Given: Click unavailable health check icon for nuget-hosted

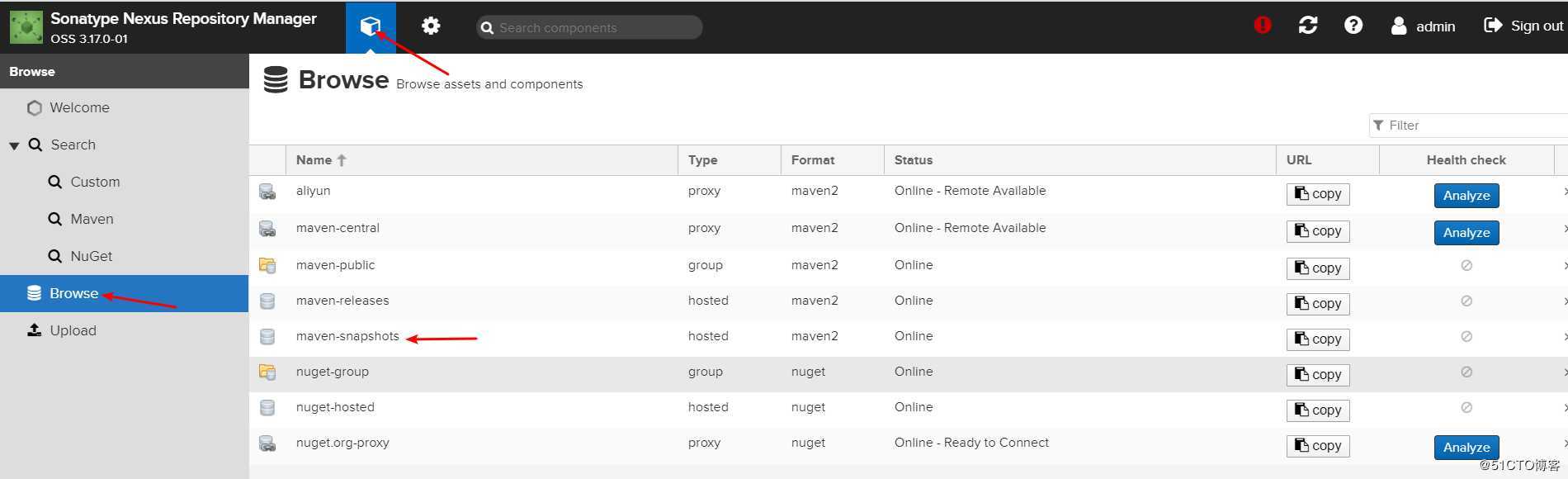Looking at the screenshot, I should pos(1466,408).
